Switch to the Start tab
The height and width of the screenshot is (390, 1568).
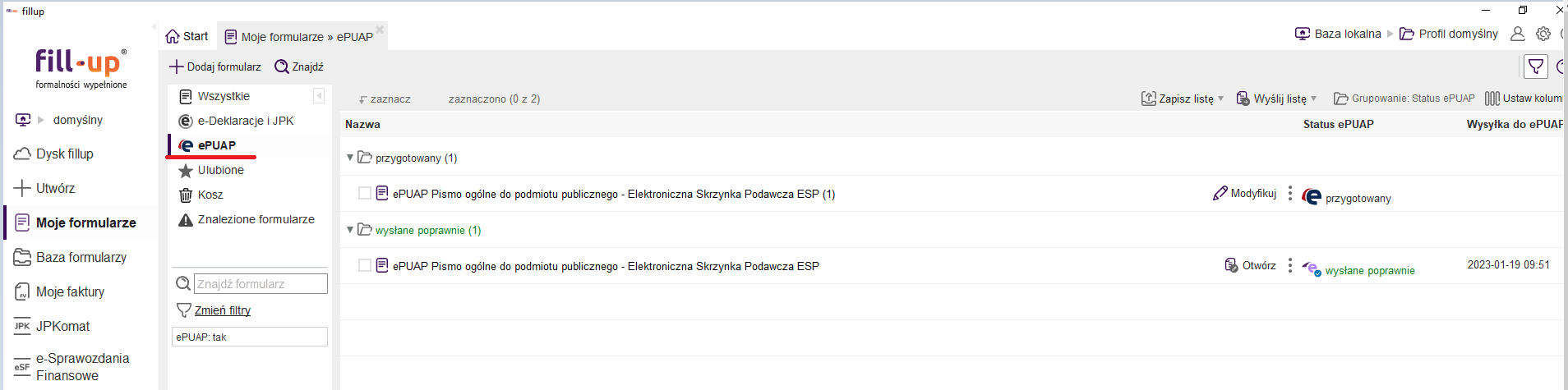click(x=187, y=36)
